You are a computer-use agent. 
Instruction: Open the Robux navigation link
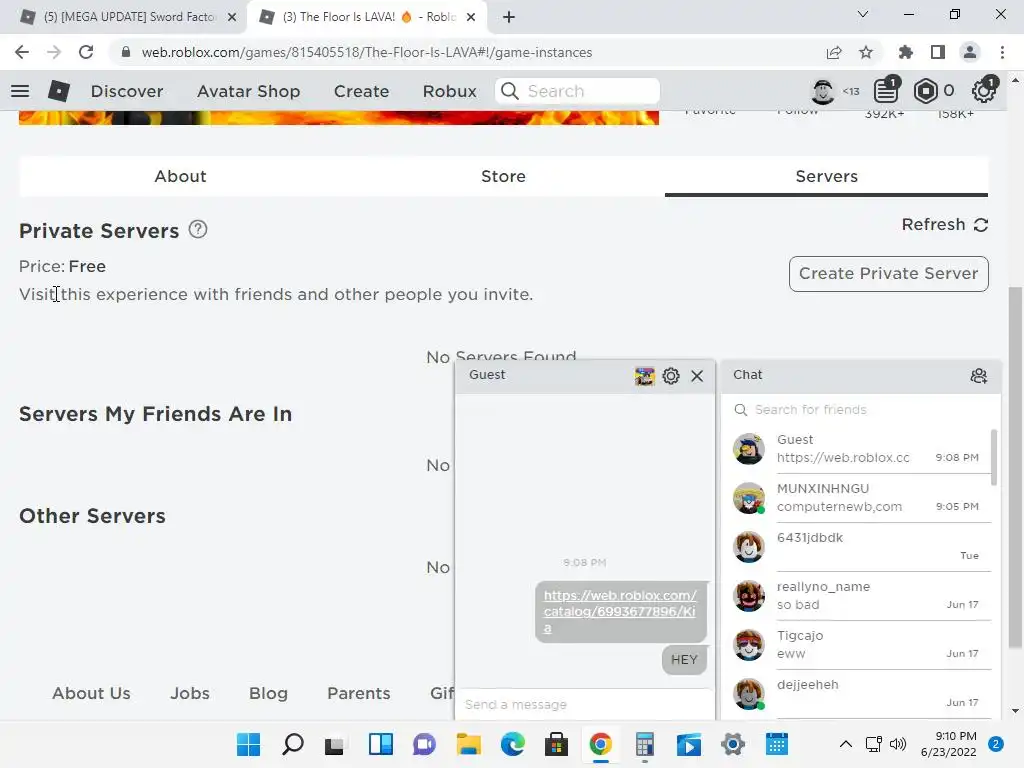449,91
